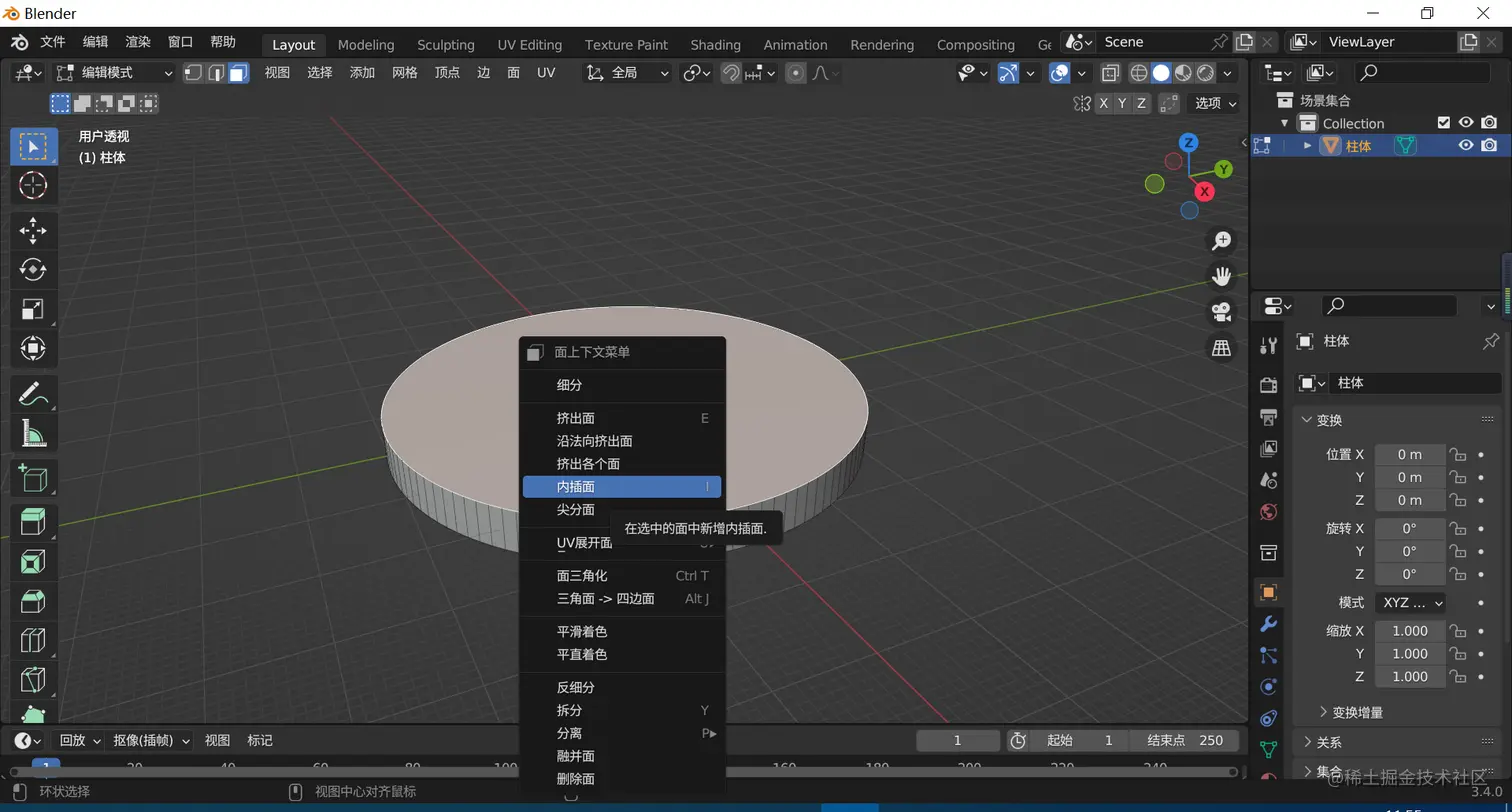Enable edge select mode
Viewport: 1512px width, 812px height.
[216, 72]
